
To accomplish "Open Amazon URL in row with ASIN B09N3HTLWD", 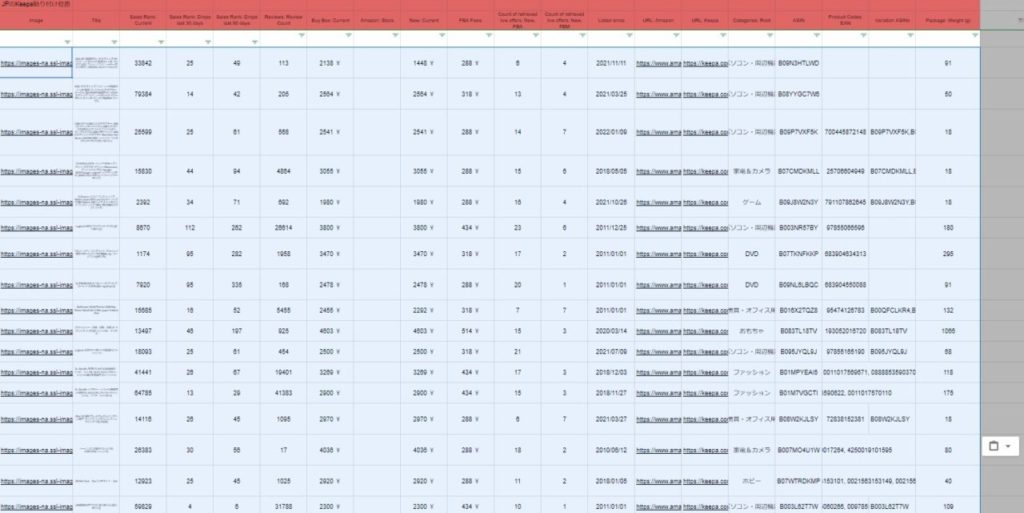I will pyautogui.click(x=658, y=63).
